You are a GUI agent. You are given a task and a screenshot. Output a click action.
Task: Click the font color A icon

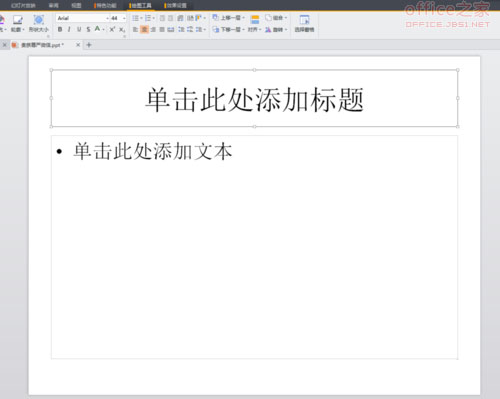[x=97, y=29]
